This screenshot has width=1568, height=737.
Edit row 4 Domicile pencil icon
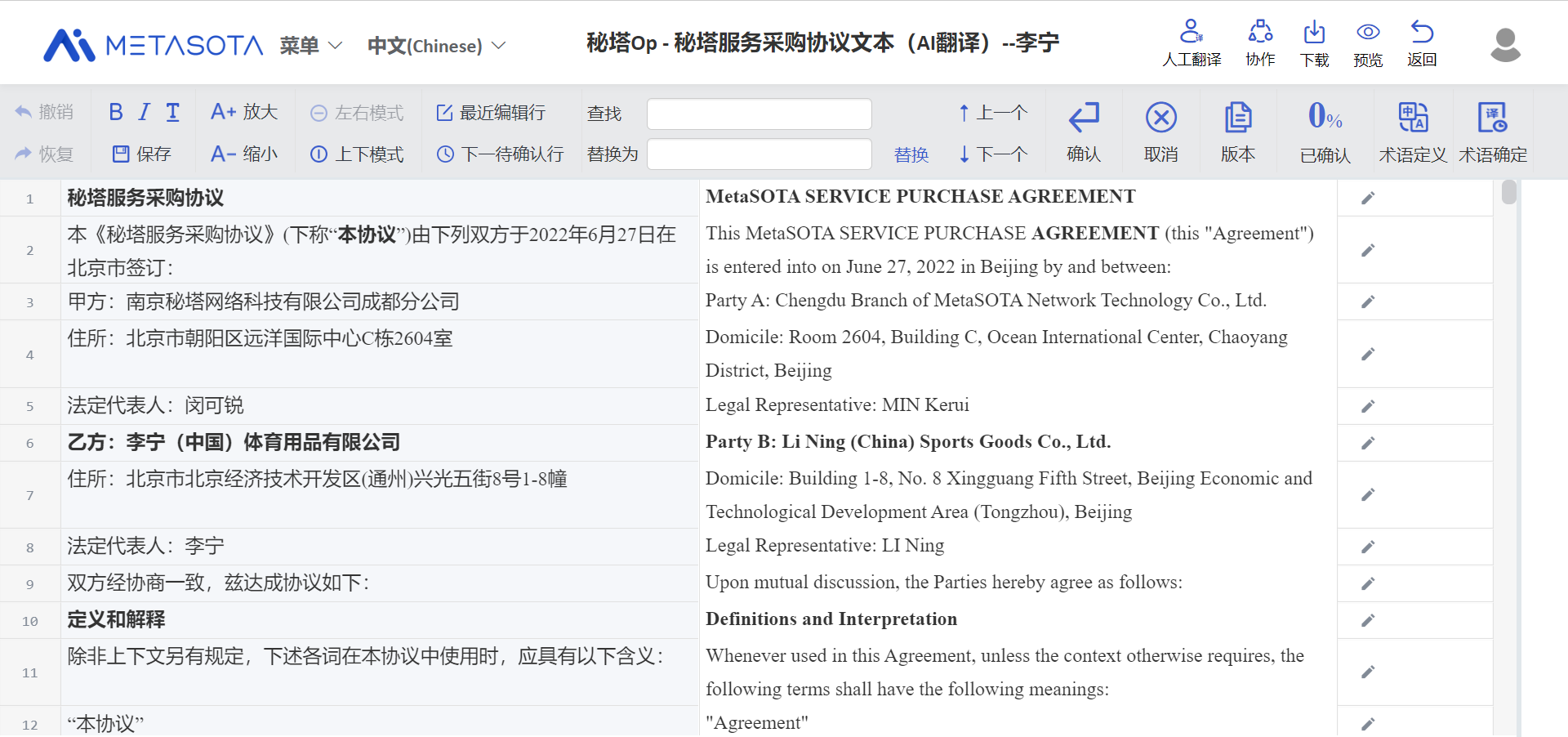(1368, 354)
